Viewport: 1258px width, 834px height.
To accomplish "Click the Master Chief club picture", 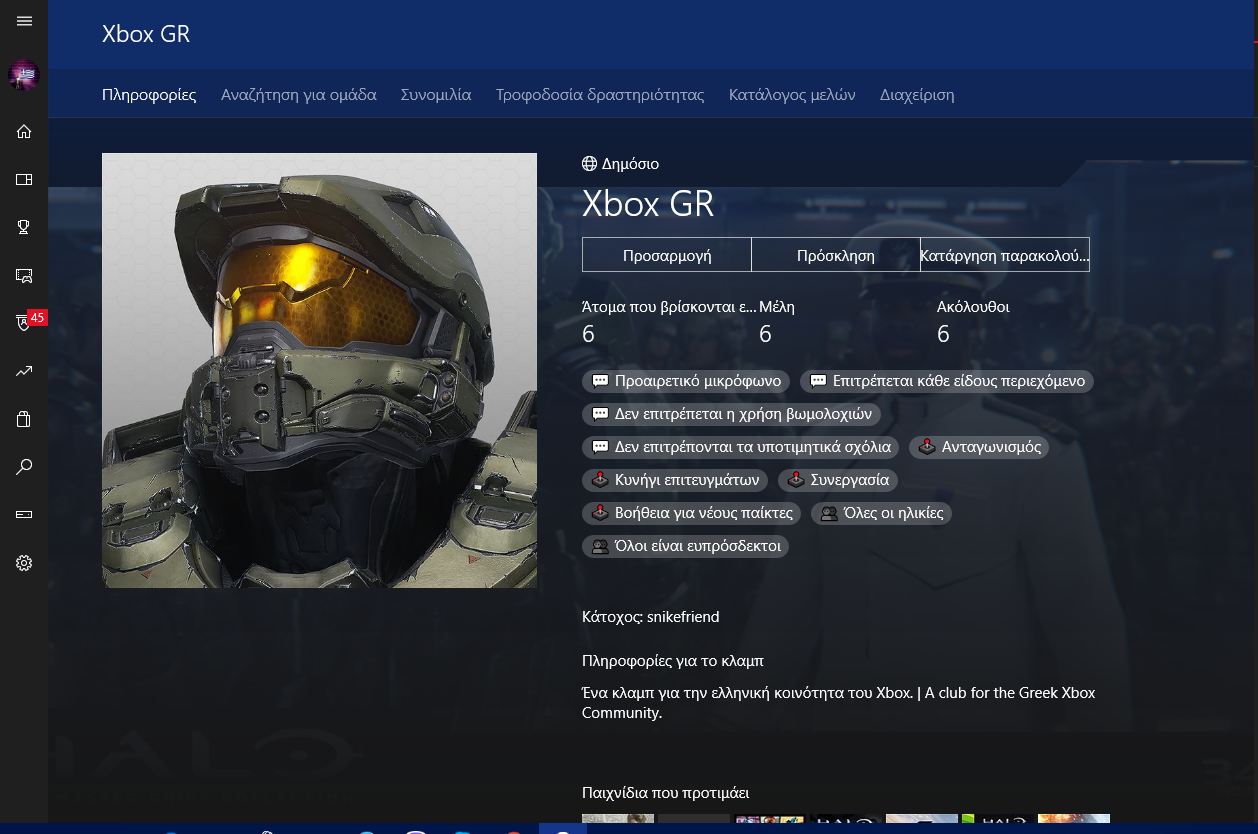I will [x=319, y=370].
